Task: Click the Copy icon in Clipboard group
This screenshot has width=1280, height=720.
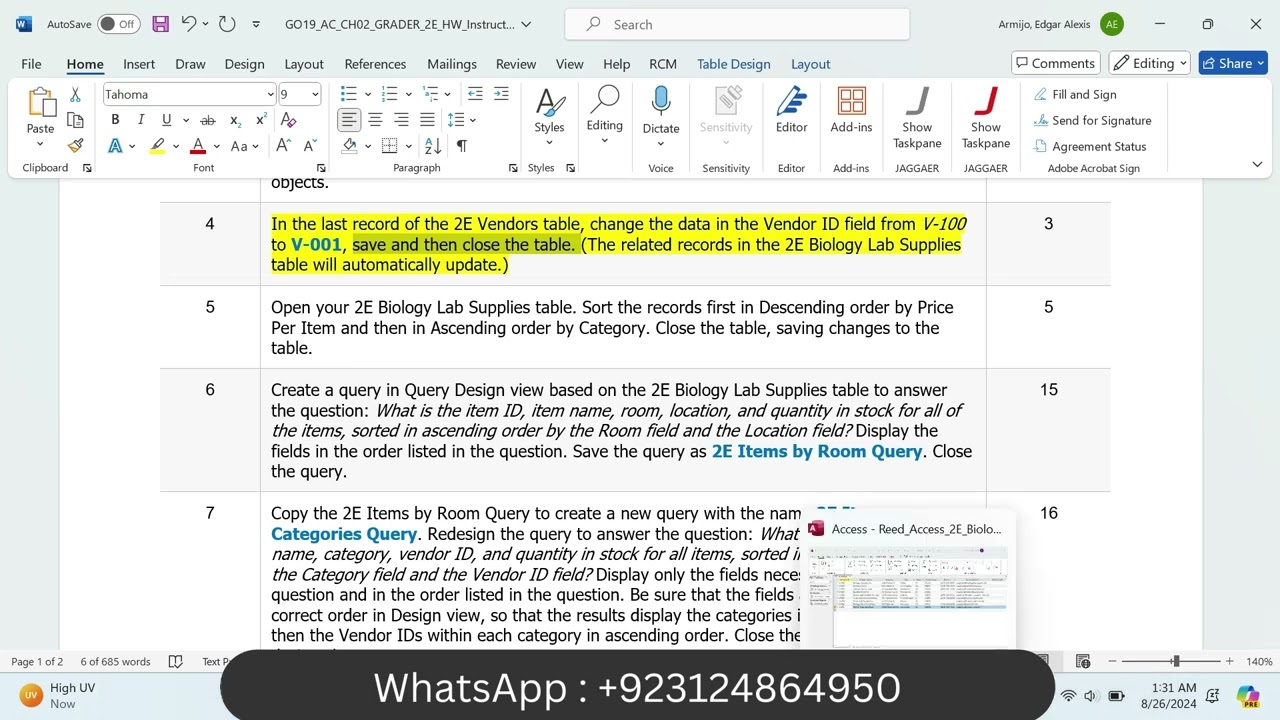Action: 75,120
